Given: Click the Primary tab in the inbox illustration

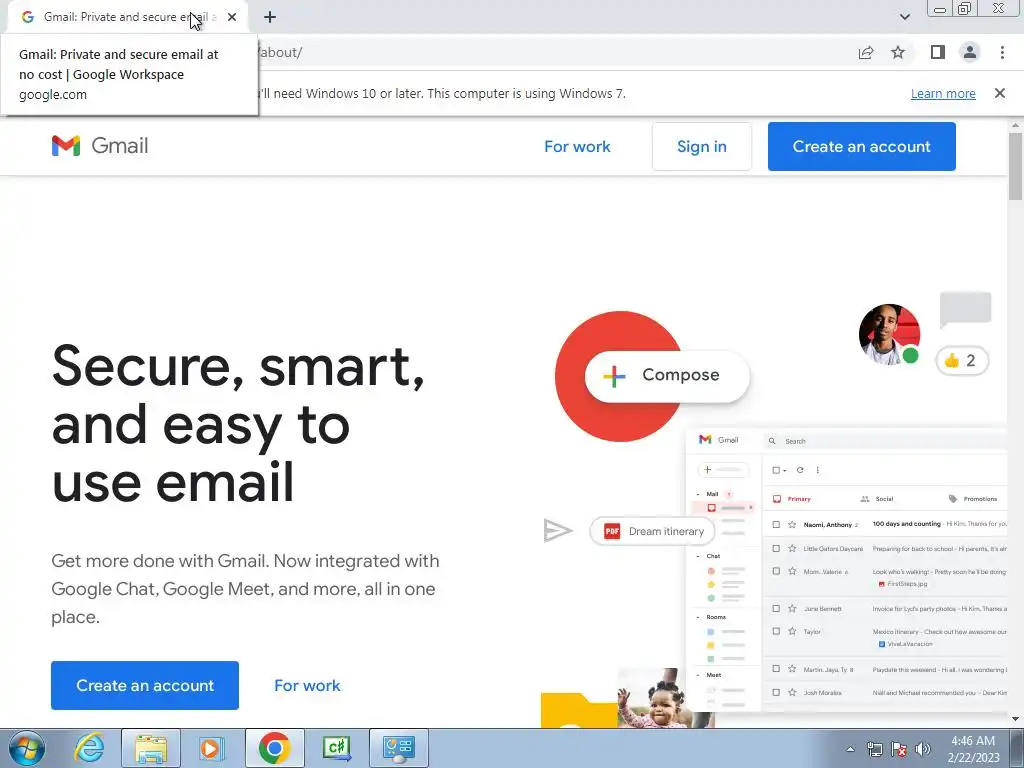Looking at the screenshot, I should [792, 499].
